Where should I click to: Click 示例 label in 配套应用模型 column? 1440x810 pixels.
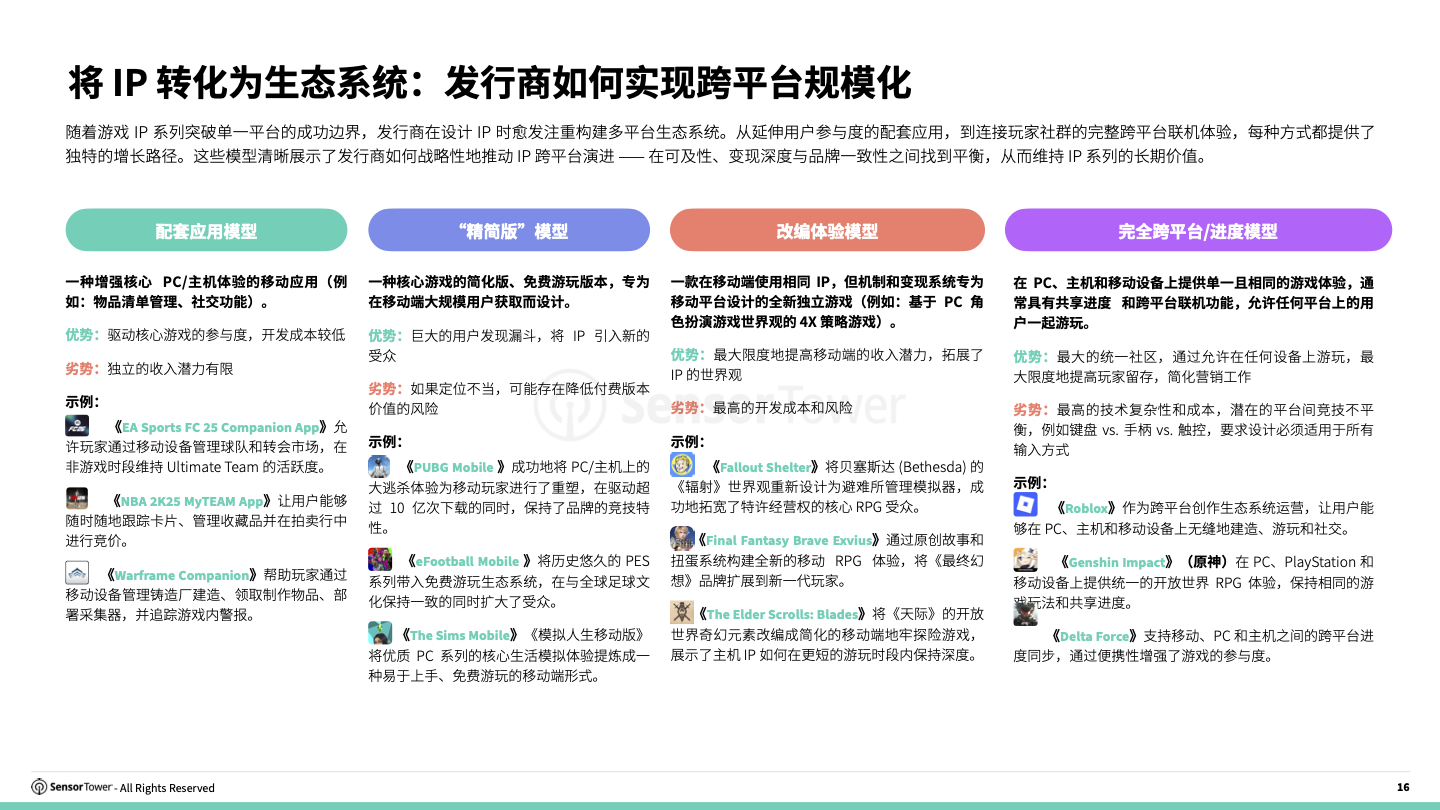pyautogui.click(x=82, y=401)
